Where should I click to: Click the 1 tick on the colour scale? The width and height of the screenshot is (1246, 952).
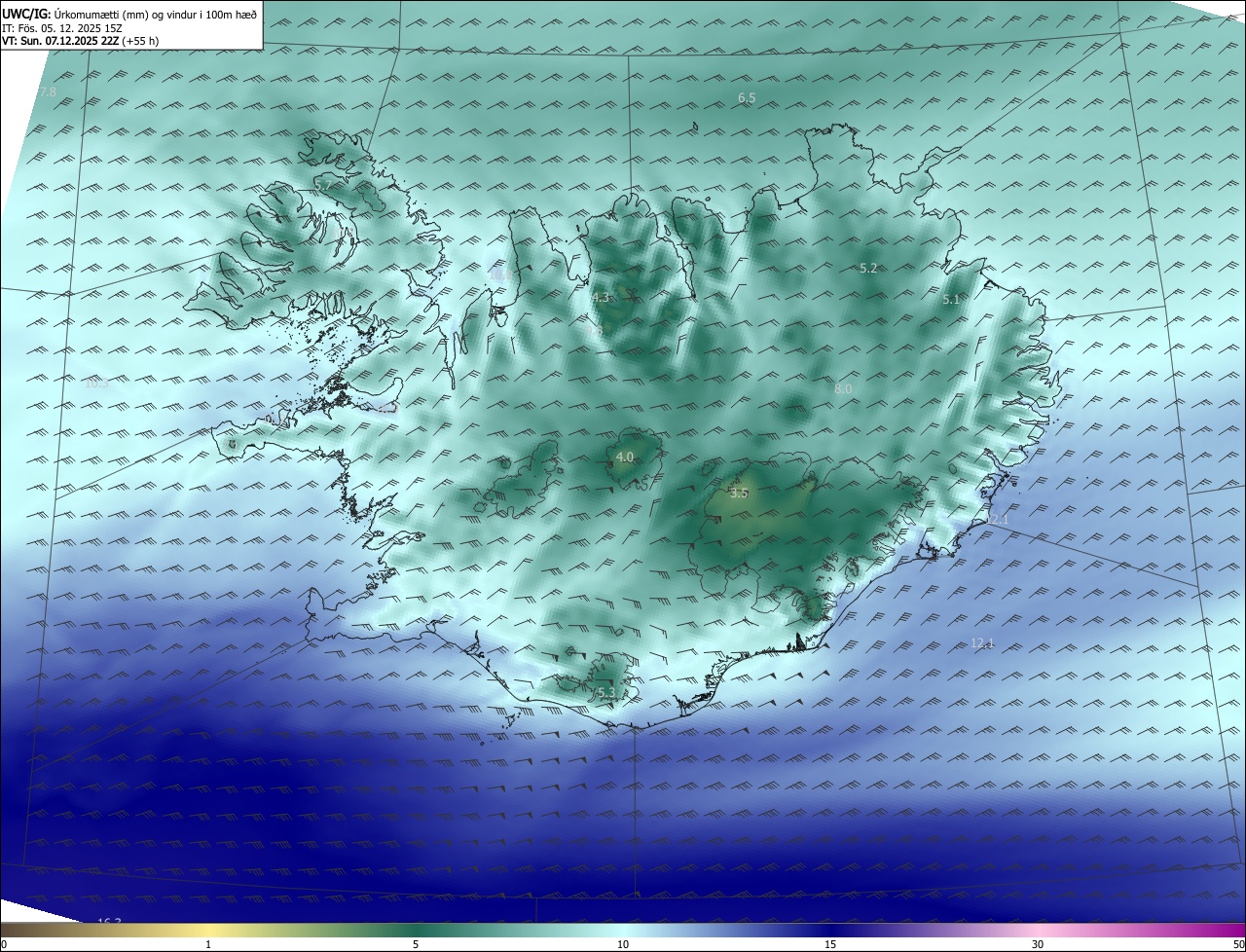point(208,944)
